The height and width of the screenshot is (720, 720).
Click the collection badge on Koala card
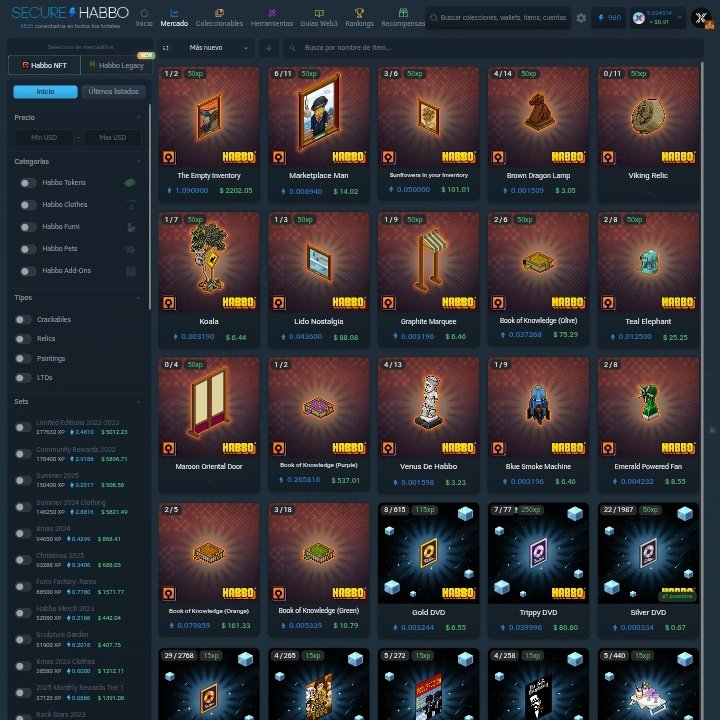click(x=169, y=303)
